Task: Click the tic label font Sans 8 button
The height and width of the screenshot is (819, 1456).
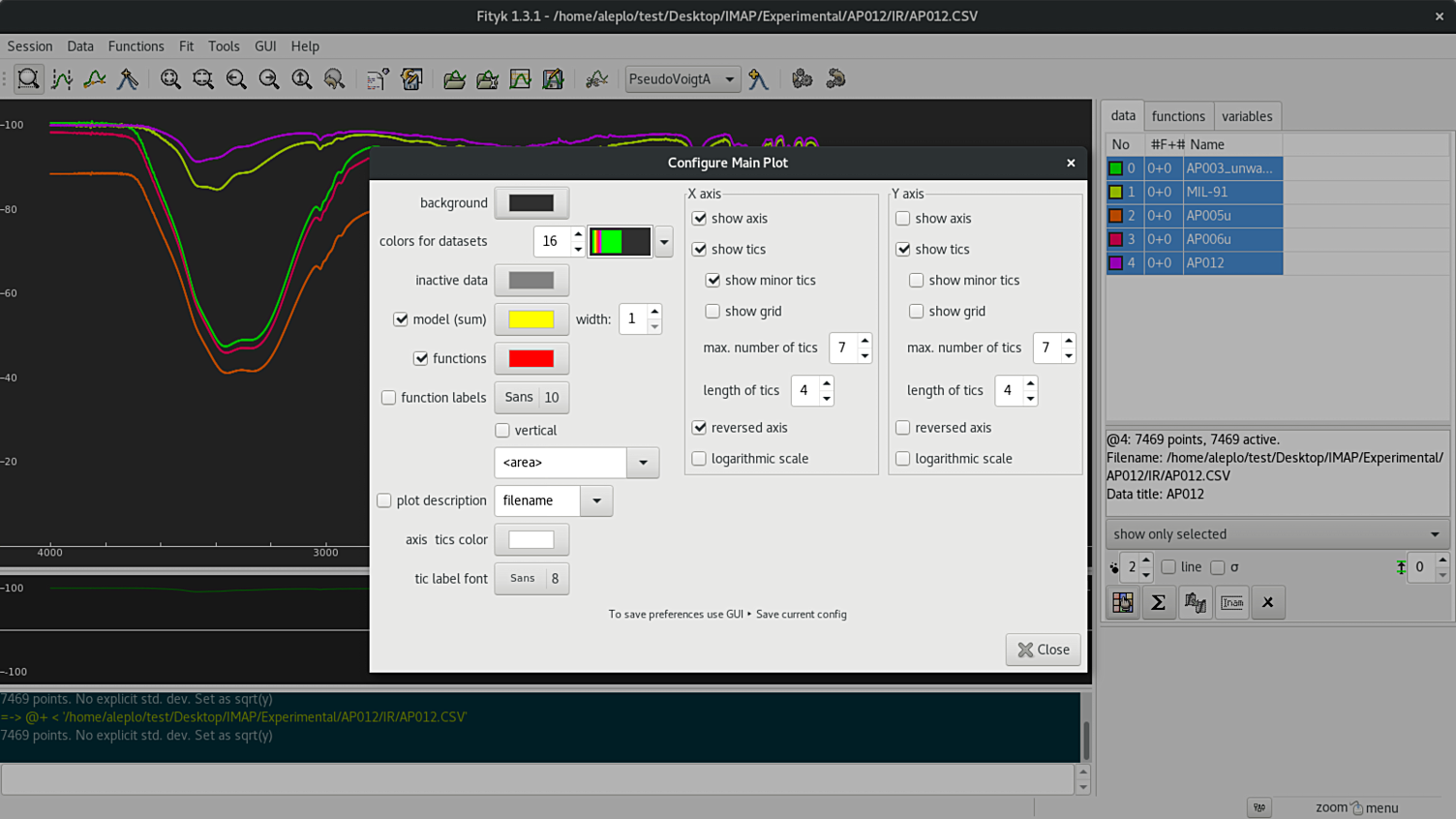Action: [531, 579]
